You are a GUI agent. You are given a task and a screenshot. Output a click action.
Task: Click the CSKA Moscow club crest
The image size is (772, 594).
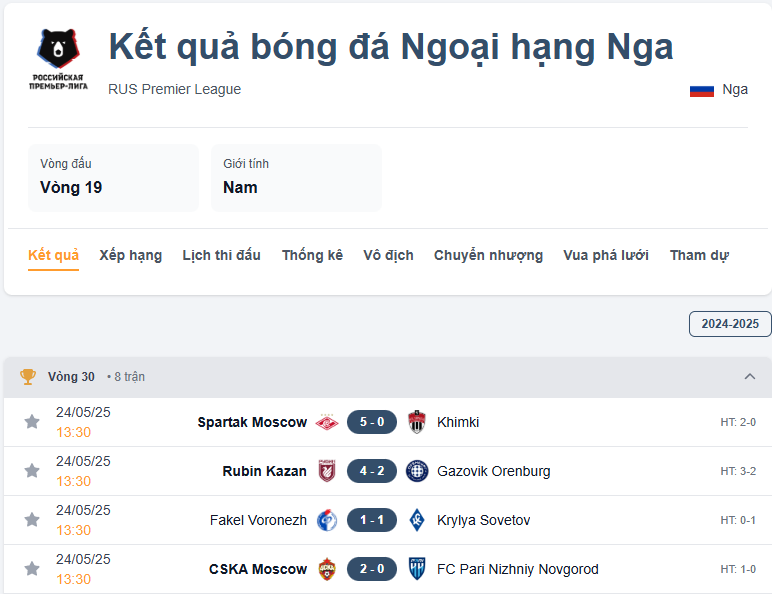coord(326,569)
